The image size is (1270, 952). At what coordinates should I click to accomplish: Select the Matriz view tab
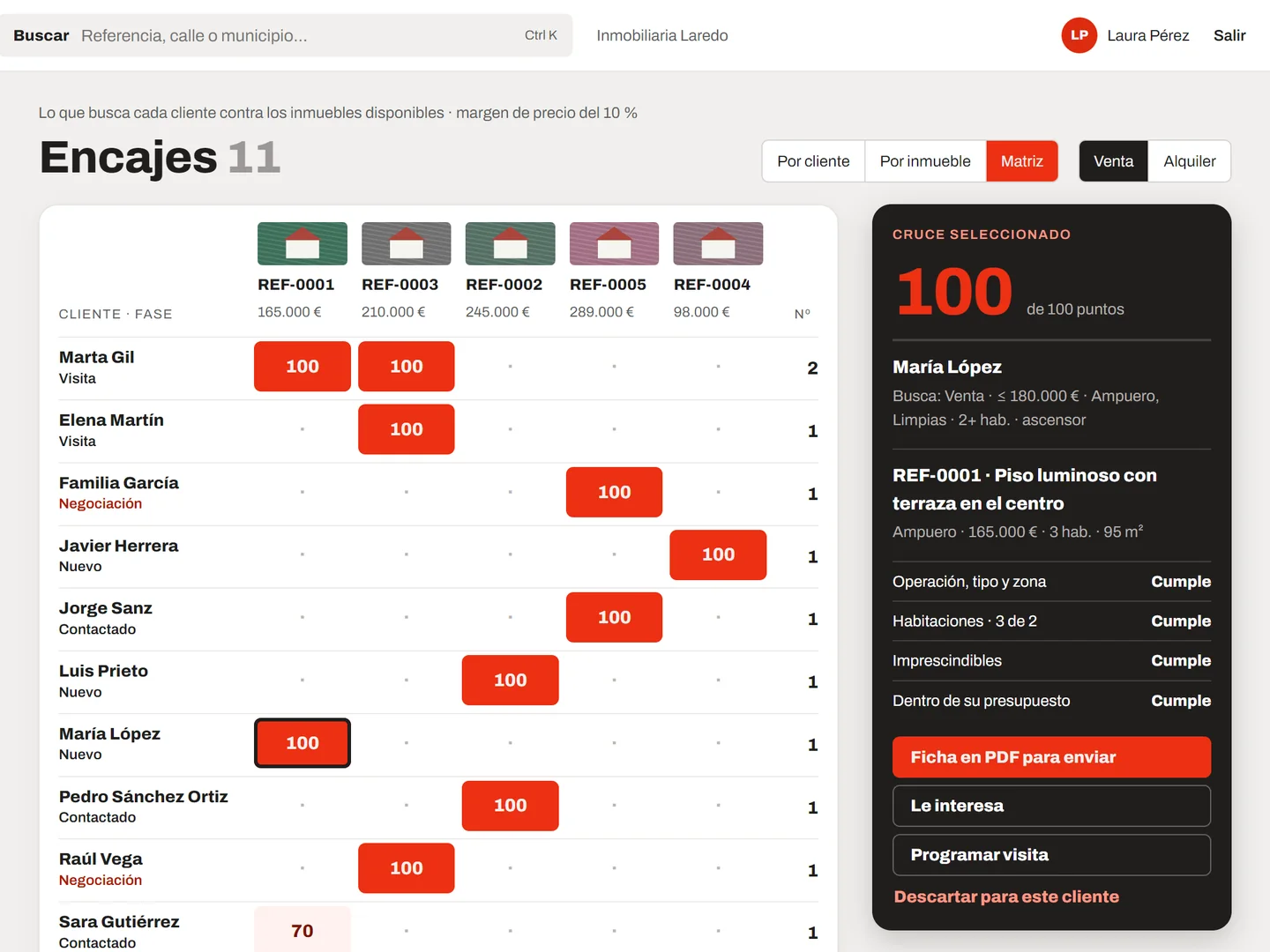click(x=1021, y=161)
